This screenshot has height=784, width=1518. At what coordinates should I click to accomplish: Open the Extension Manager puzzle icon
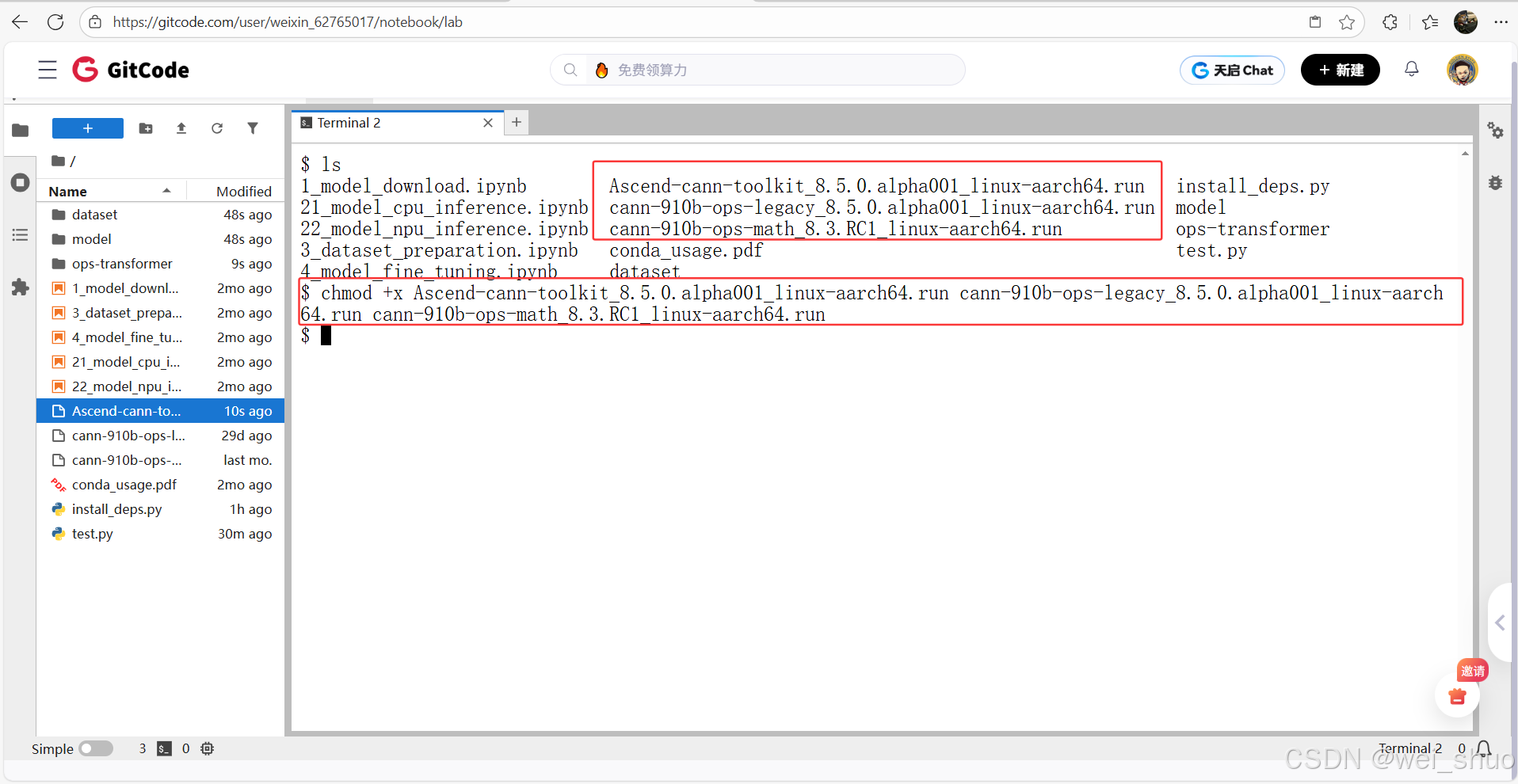21,287
